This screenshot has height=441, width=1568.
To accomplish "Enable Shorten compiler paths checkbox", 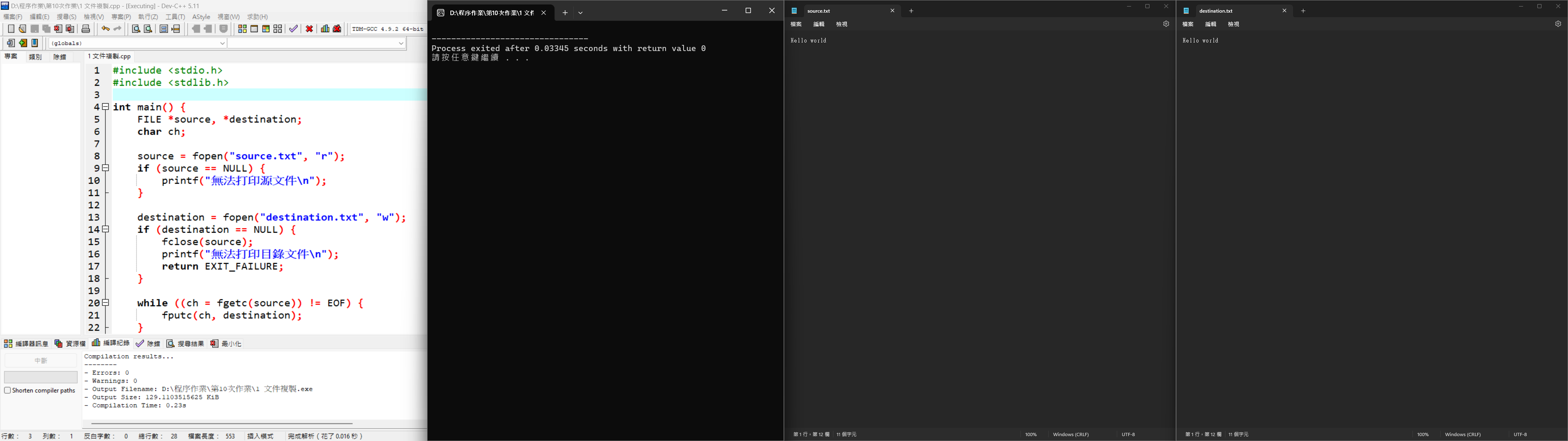I will [x=8, y=390].
